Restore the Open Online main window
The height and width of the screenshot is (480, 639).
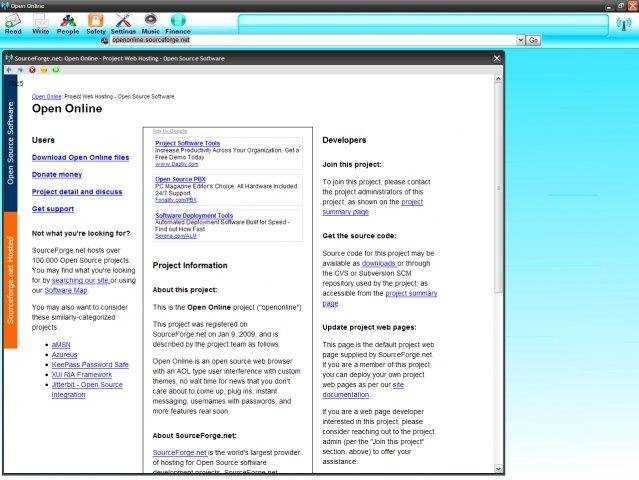pos(621,6)
